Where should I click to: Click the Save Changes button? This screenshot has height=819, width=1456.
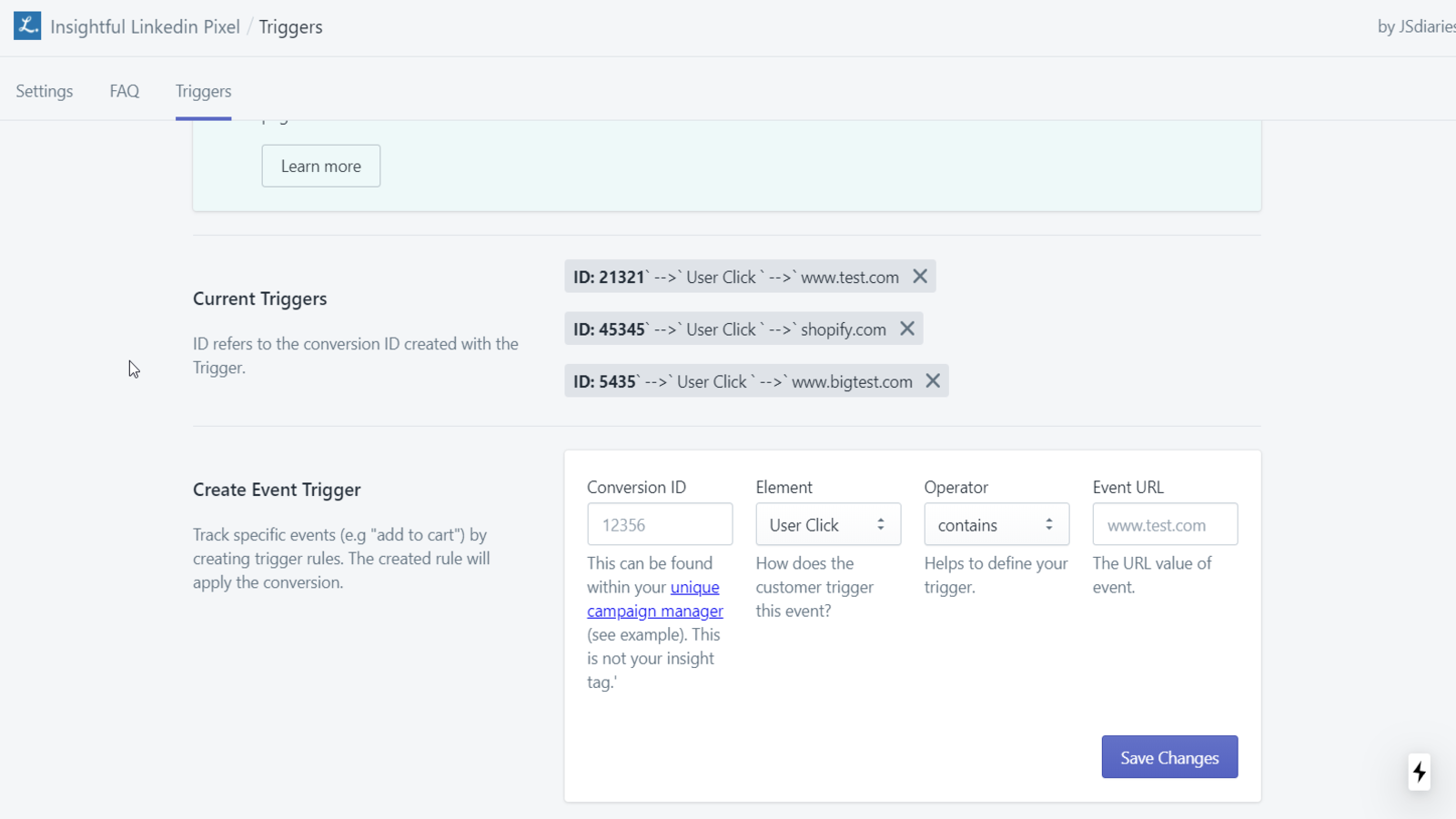pos(1169,757)
